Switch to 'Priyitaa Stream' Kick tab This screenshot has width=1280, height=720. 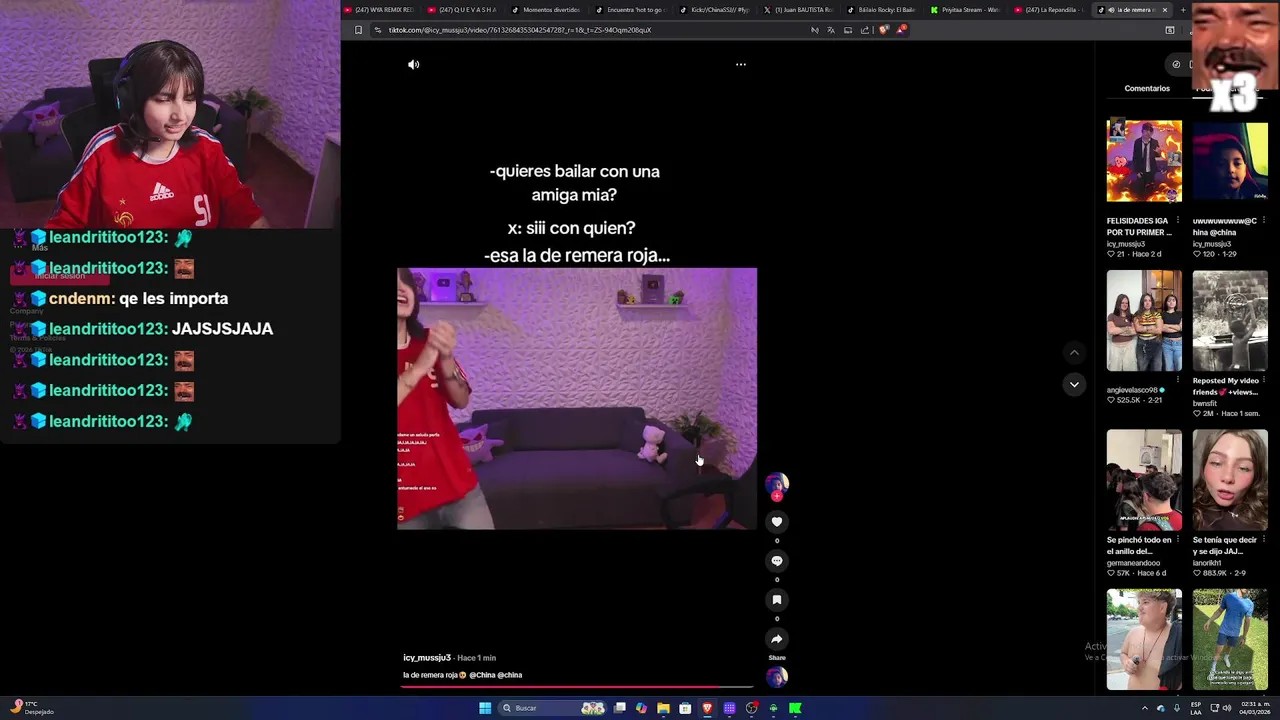coord(965,10)
